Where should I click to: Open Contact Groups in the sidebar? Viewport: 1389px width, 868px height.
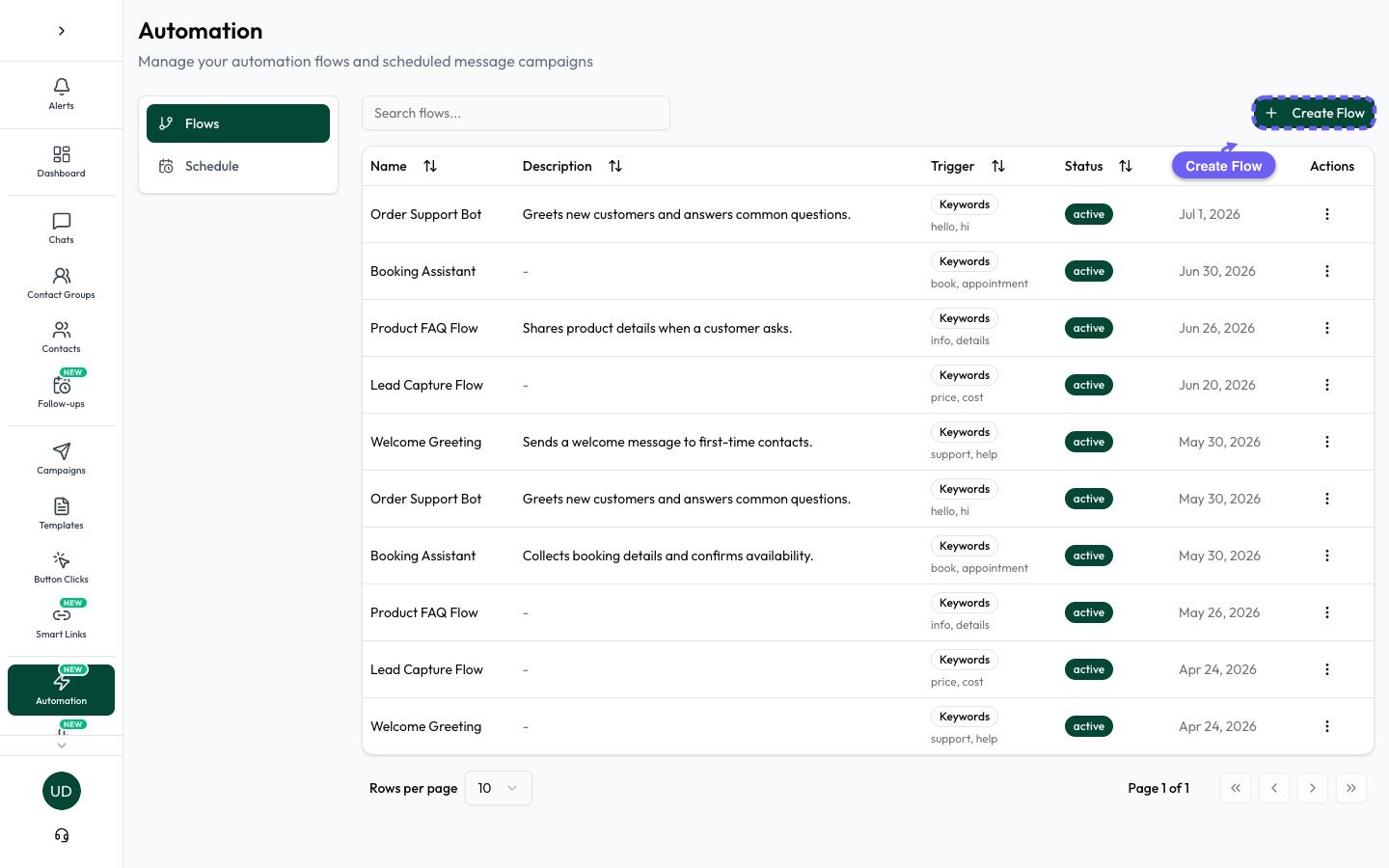tap(62, 284)
